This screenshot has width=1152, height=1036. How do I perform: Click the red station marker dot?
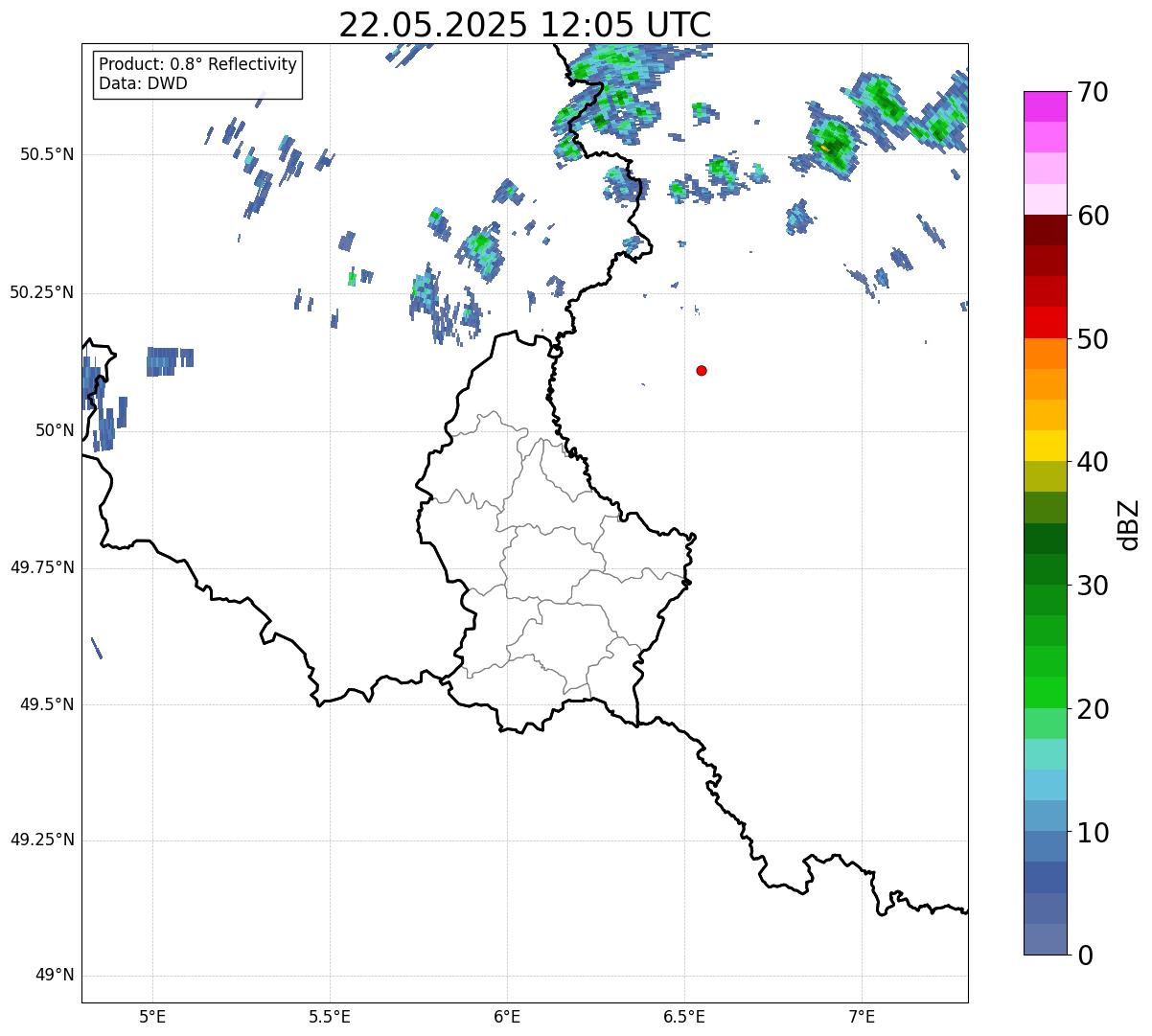point(702,370)
